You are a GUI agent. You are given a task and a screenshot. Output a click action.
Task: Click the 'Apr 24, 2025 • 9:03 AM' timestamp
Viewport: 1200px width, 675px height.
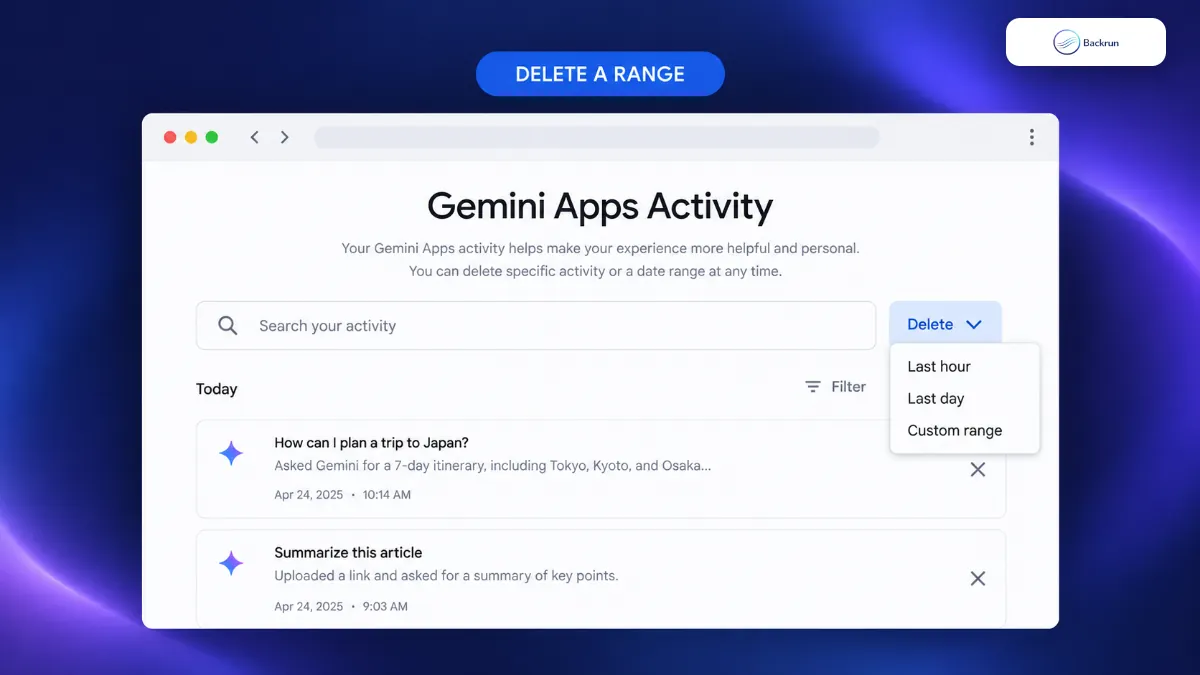341,606
